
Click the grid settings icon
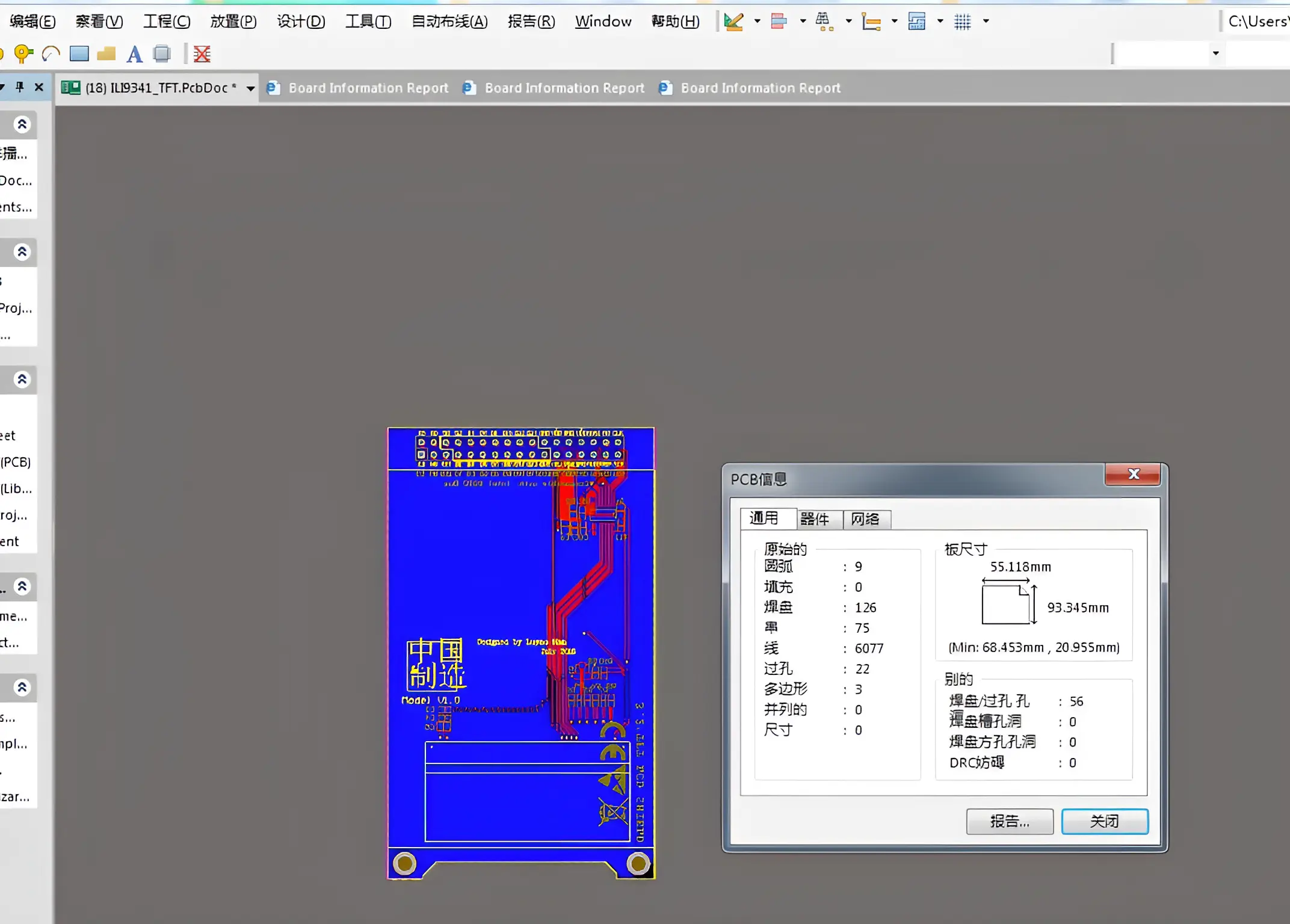pos(962,22)
